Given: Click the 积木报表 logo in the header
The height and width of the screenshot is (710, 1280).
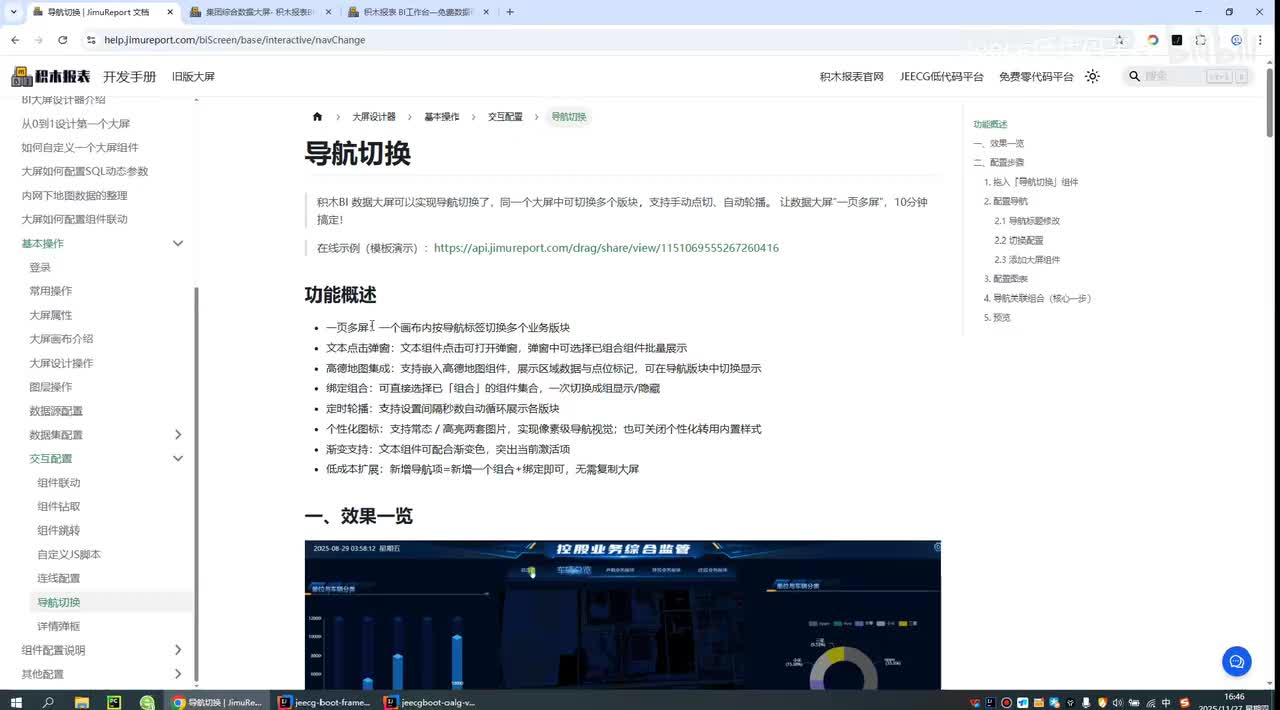Looking at the screenshot, I should click(51, 76).
